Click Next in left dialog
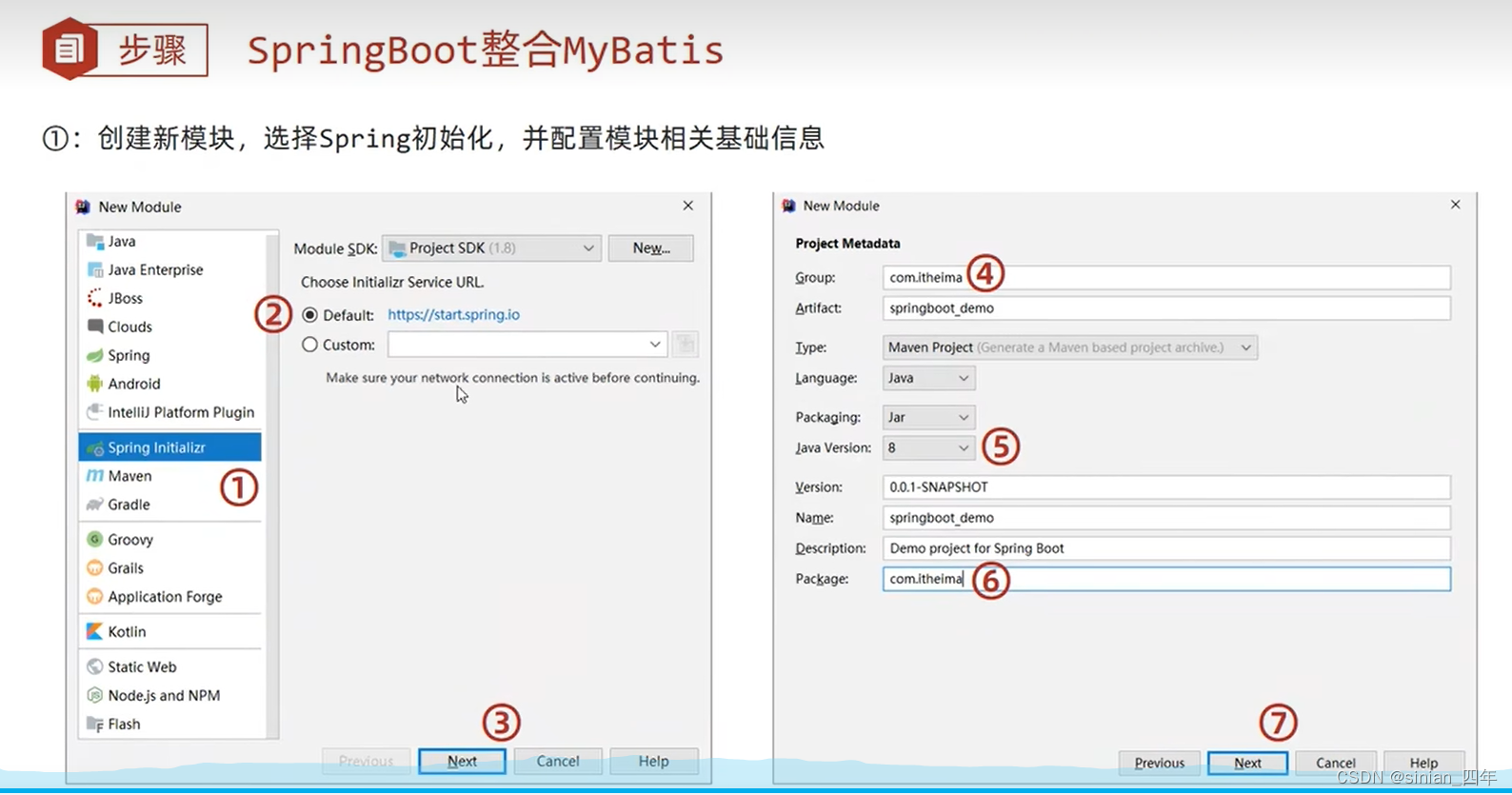This screenshot has height=795, width=1512. (462, 762)
